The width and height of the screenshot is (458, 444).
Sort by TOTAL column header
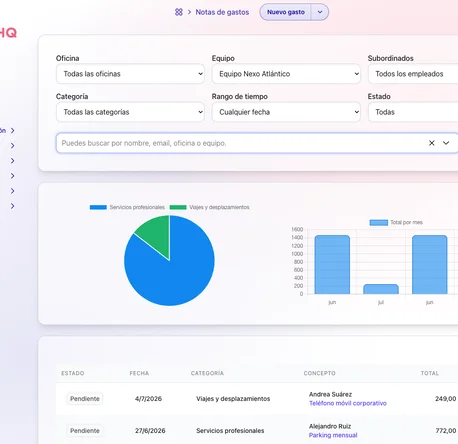pyautogui.click(x=430, y=373)
